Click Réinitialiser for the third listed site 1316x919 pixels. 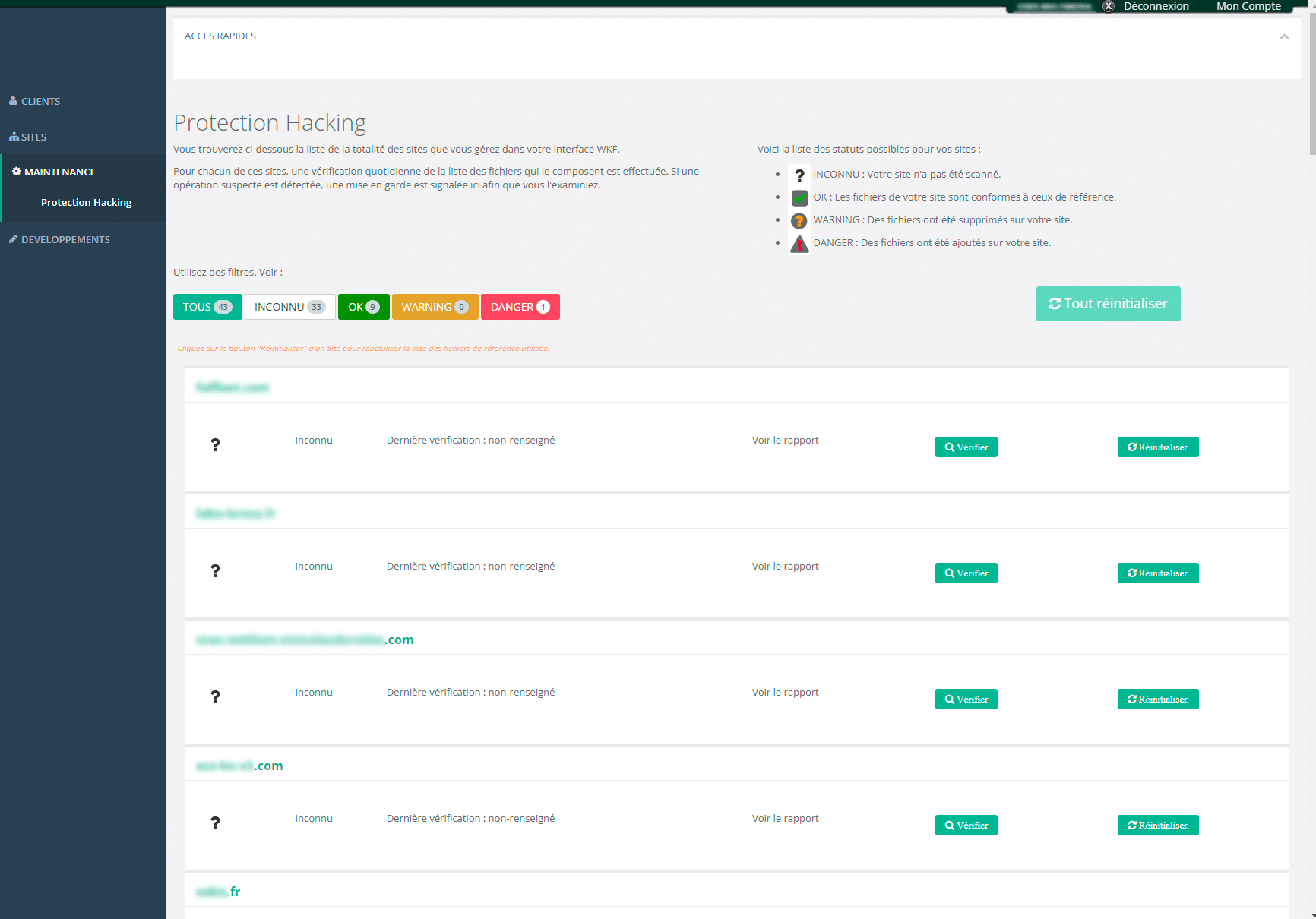(x=1158, y=700)
